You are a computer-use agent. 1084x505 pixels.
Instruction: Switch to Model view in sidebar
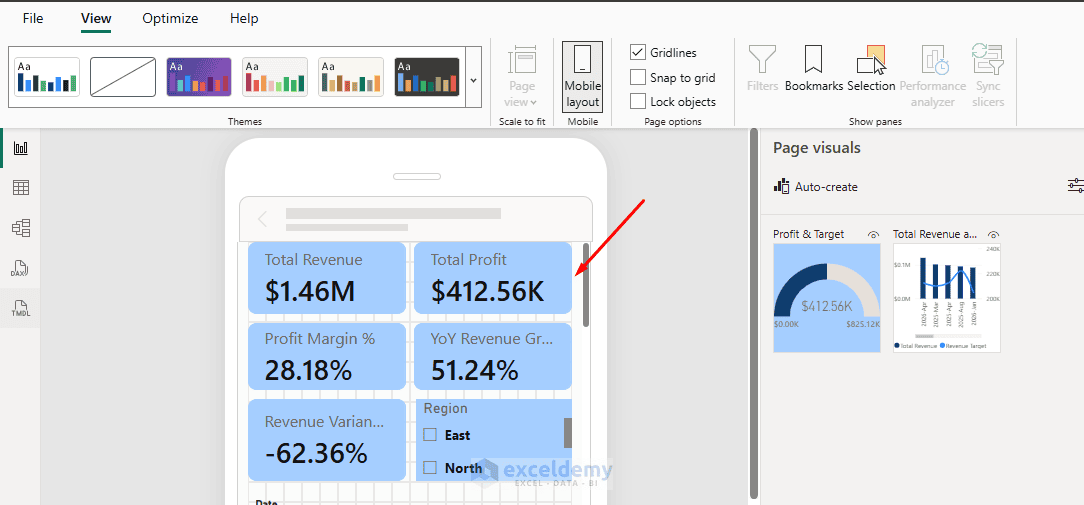point(21,228)
